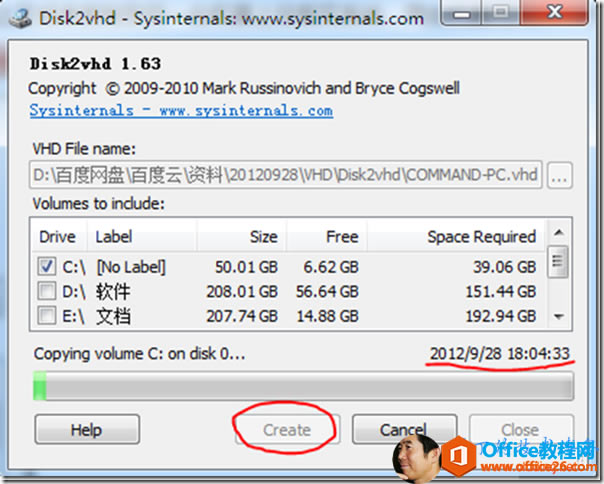Cancel the volume copy
This screenshot has height=484, width=604.
pyautogui.click(x=404, y=429)
